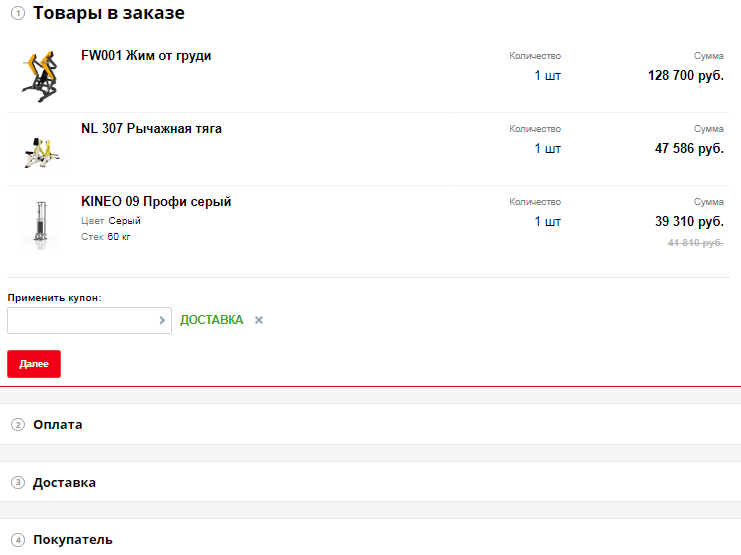The height and width of the screenshot is (555, 741).
Task: Click the step 4 circle icon beside Покупатель
Action: [18, 540]
